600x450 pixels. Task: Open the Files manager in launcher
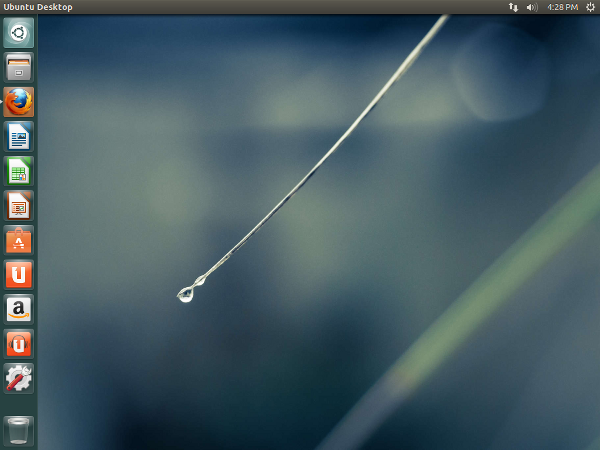(18, 67)
